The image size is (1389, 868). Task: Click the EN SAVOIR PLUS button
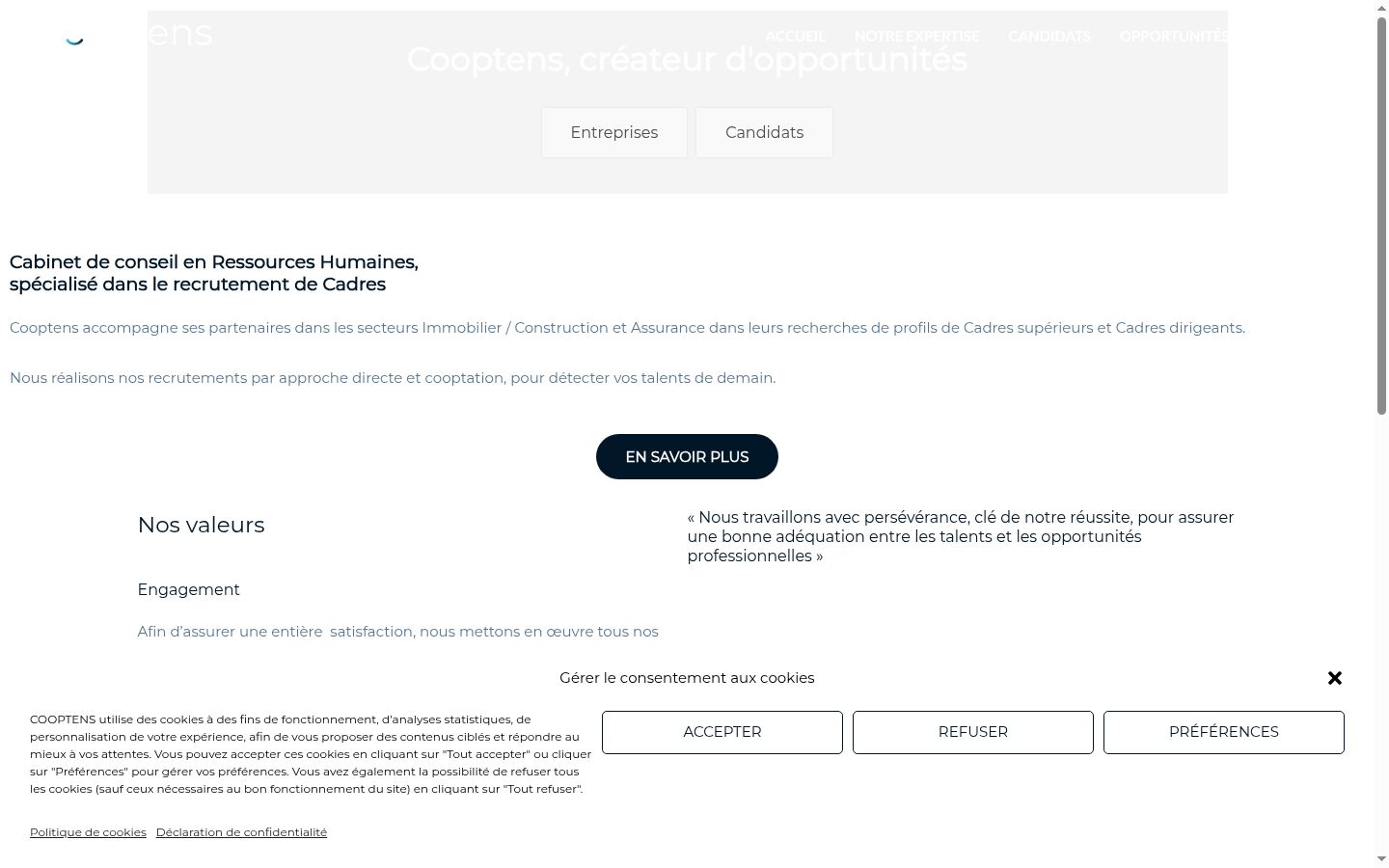[x=687, y=456]
